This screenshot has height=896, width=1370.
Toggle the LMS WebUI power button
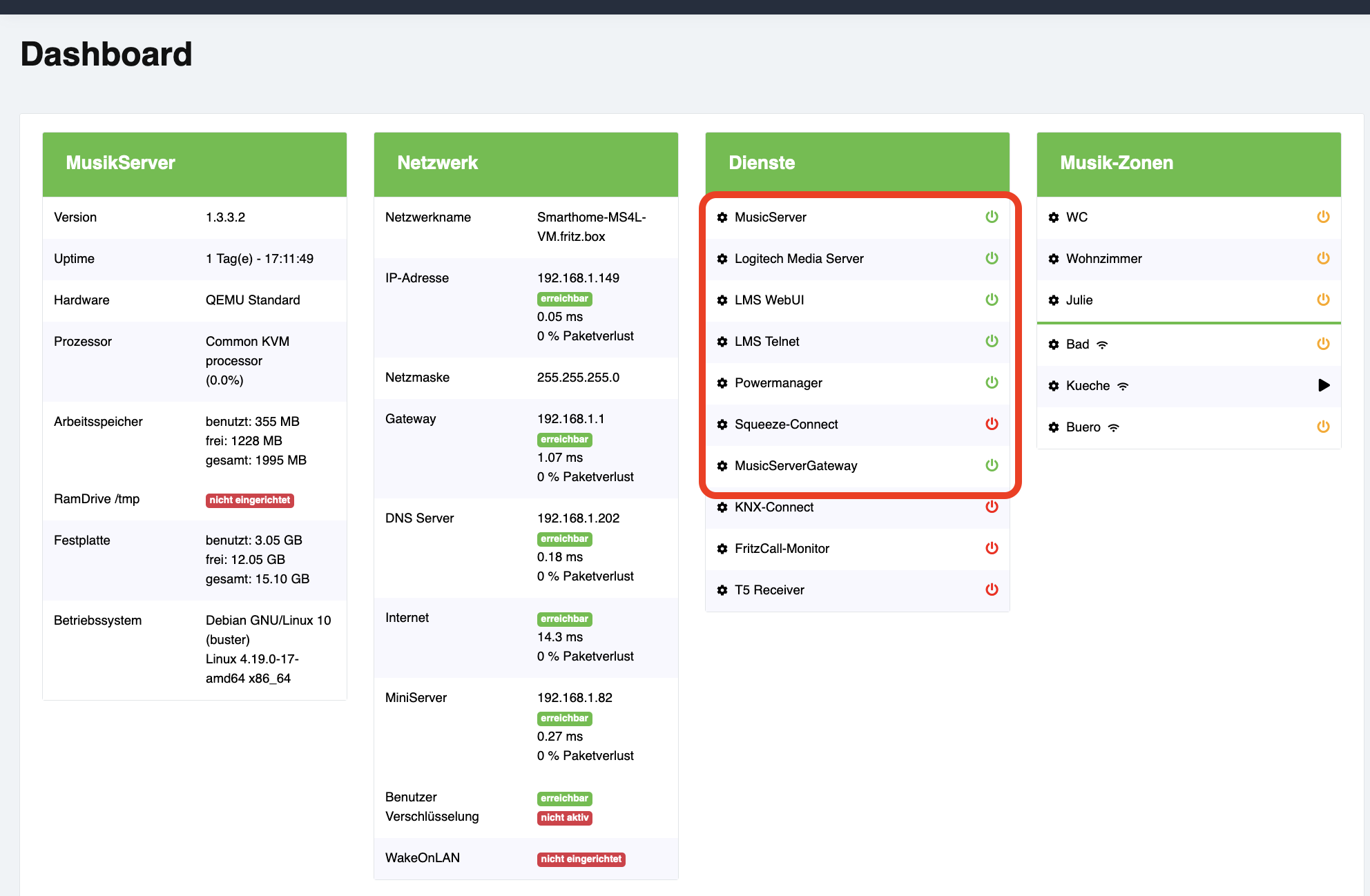click(x=992, y=300)
